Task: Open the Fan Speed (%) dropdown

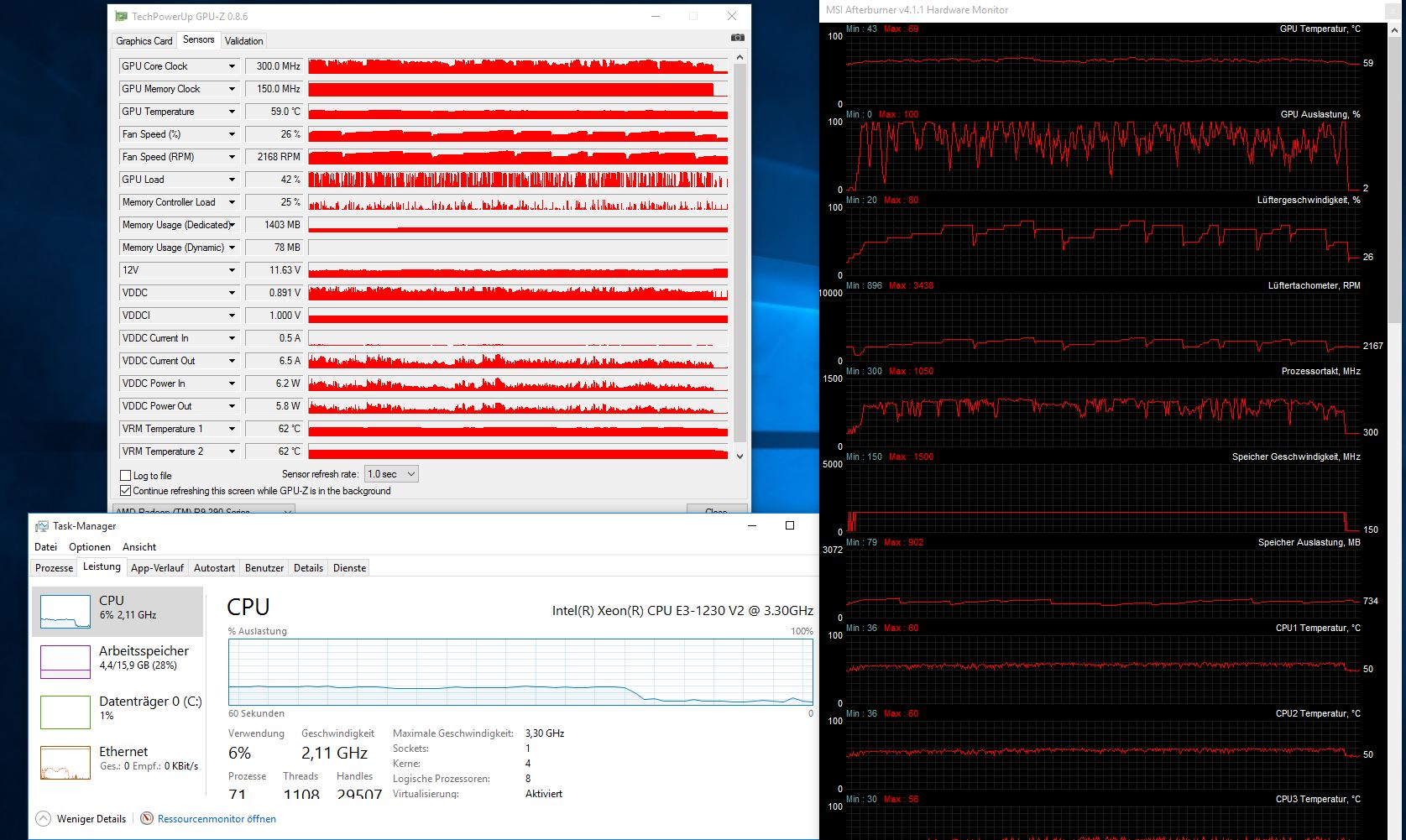Action: click(x=232, y=134)
